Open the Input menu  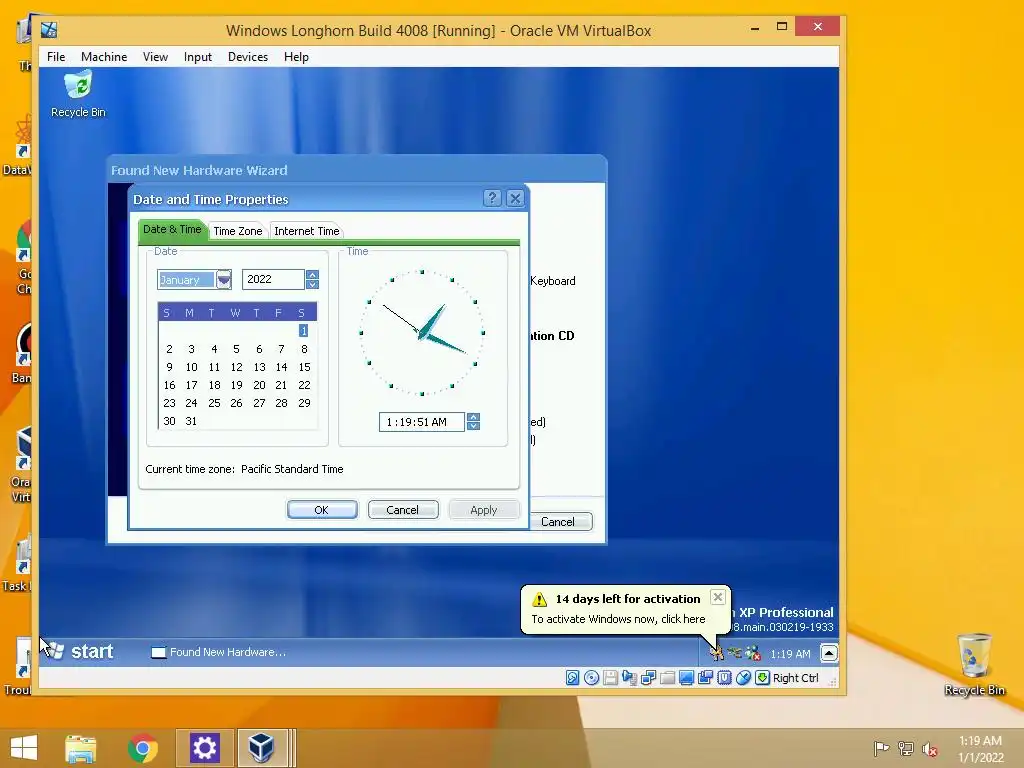coord(198,57)
